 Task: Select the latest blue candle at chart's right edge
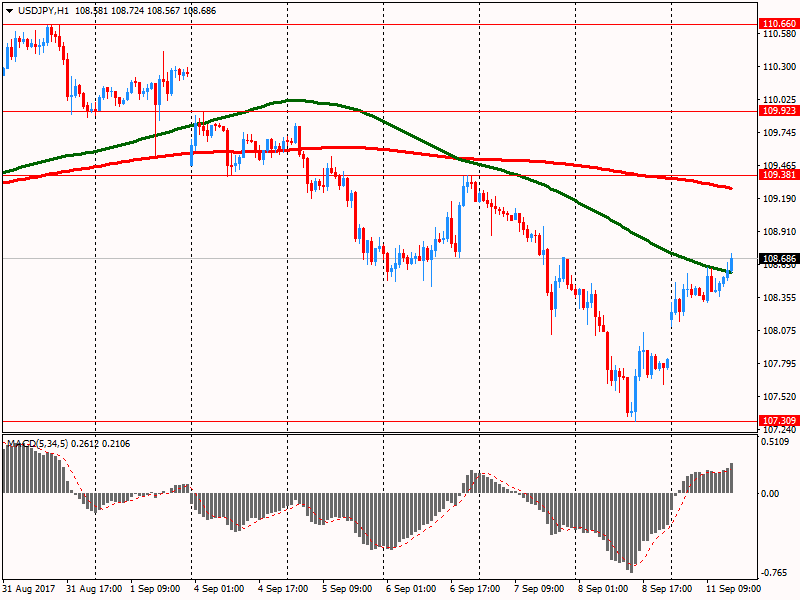click(x=732, y=264)
